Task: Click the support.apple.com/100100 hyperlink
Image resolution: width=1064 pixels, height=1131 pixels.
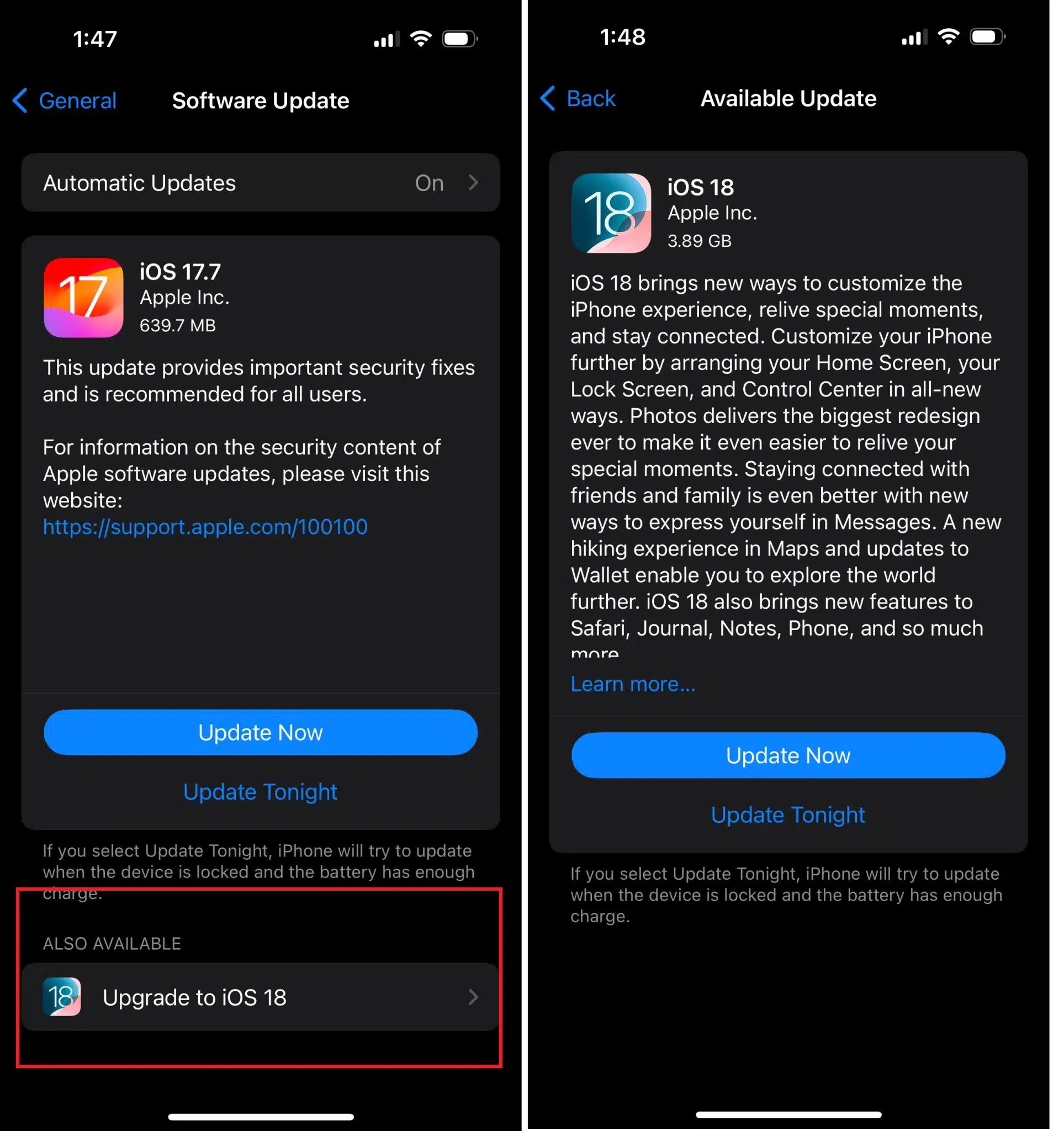Action: pos(205,526)
